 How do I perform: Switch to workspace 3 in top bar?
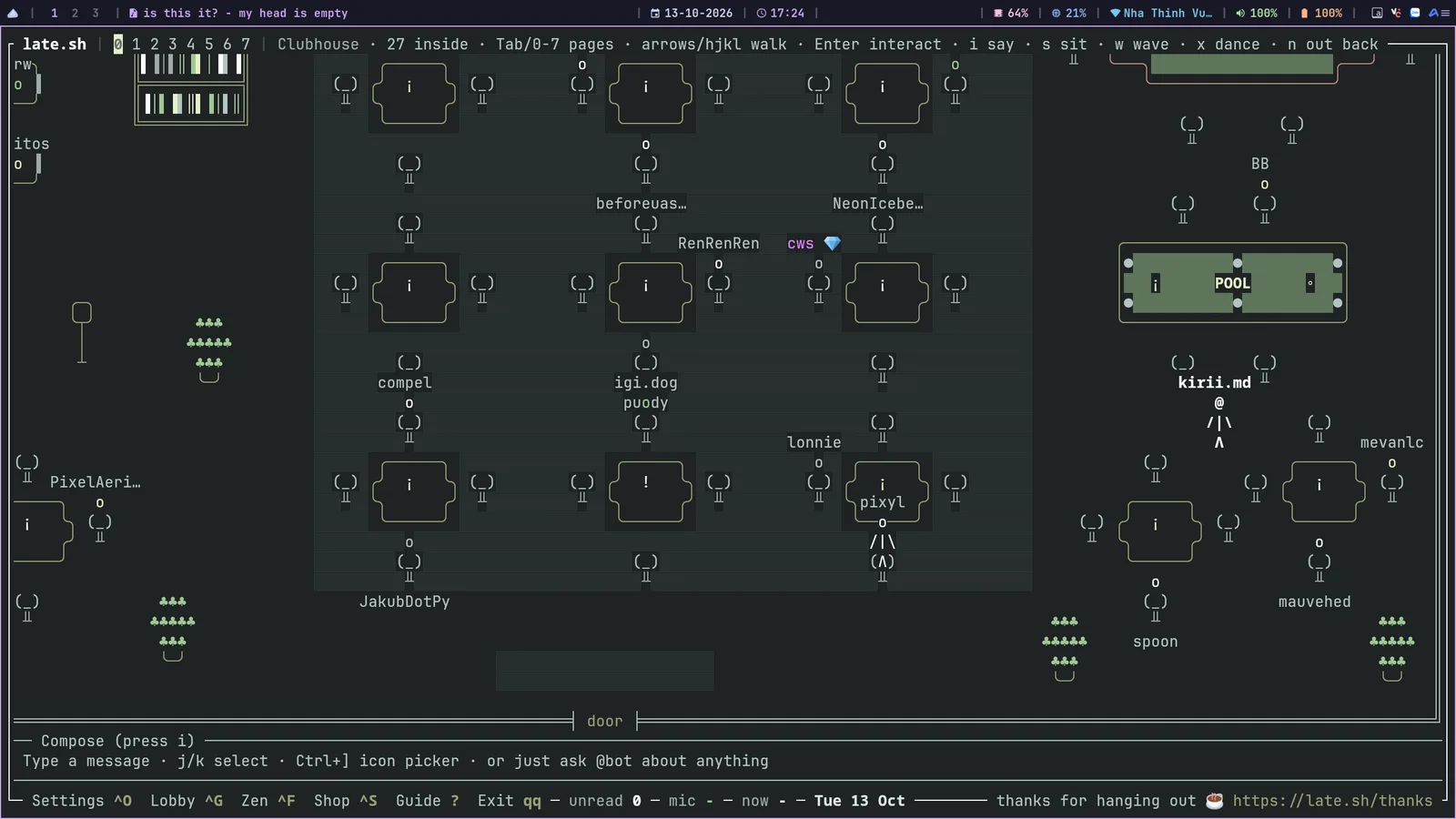(95, 13)
